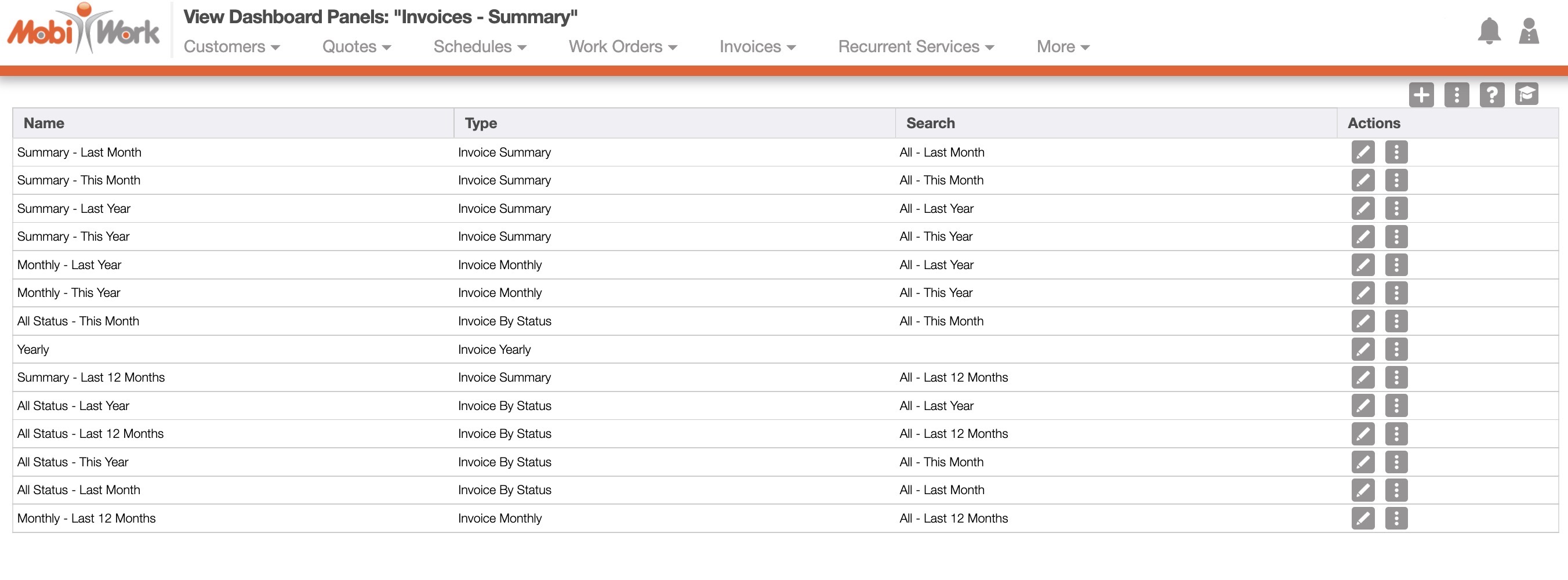Click the MobiWork logo
The width and height of the screenshot is (1568, 580).
point(84,29)
